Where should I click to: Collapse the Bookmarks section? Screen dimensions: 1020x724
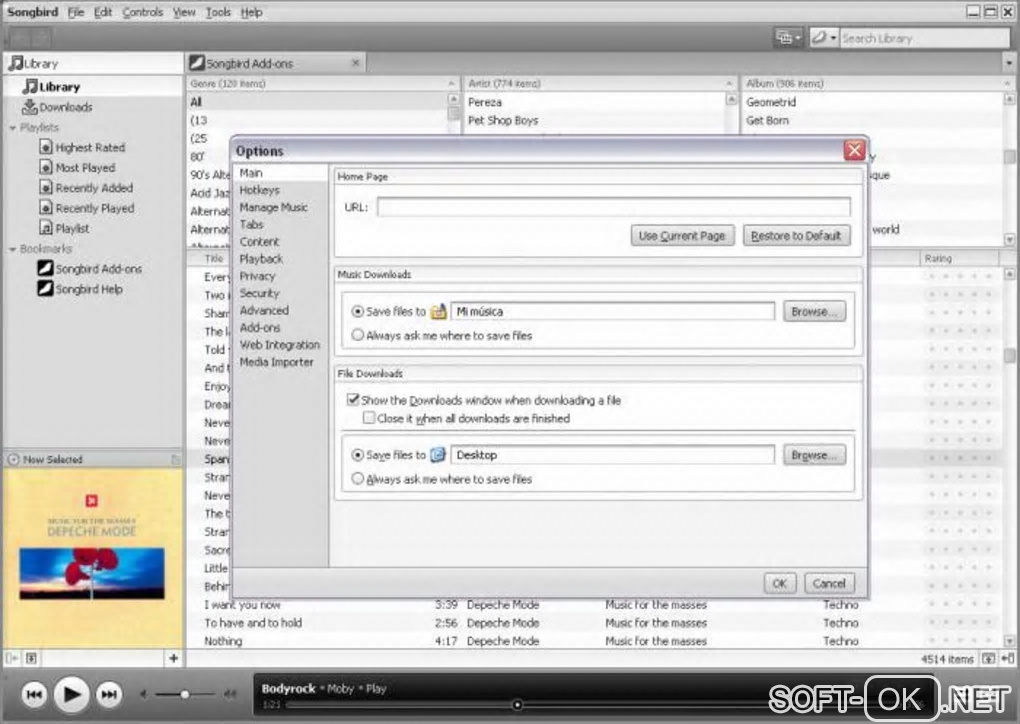pos(12,249)
